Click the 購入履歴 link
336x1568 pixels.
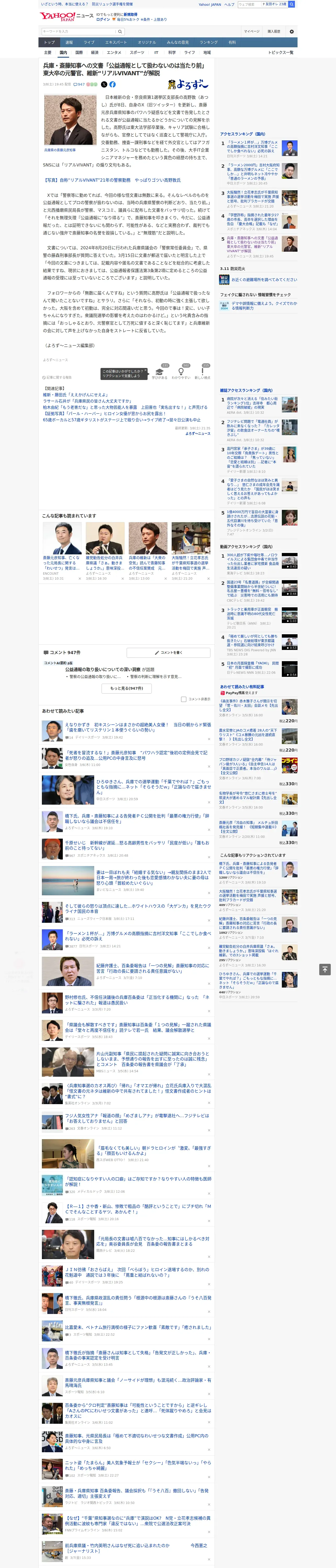pyautogui.click(x=274, y=31)
